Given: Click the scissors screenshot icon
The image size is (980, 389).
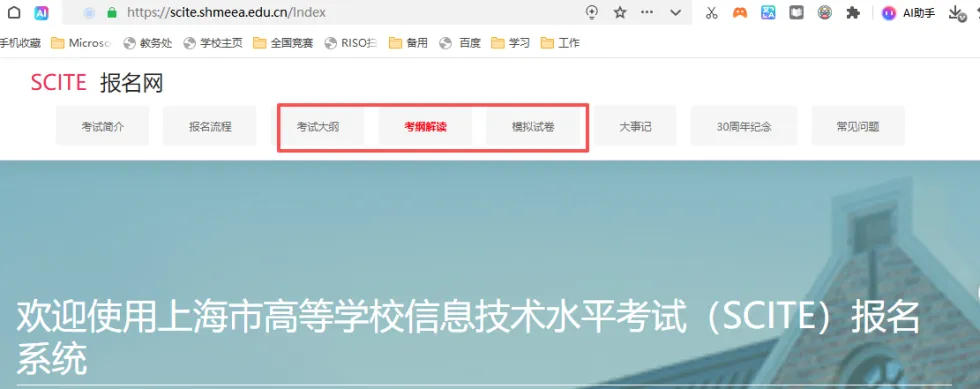Looking at the screenshot, I should coord(711,13).
